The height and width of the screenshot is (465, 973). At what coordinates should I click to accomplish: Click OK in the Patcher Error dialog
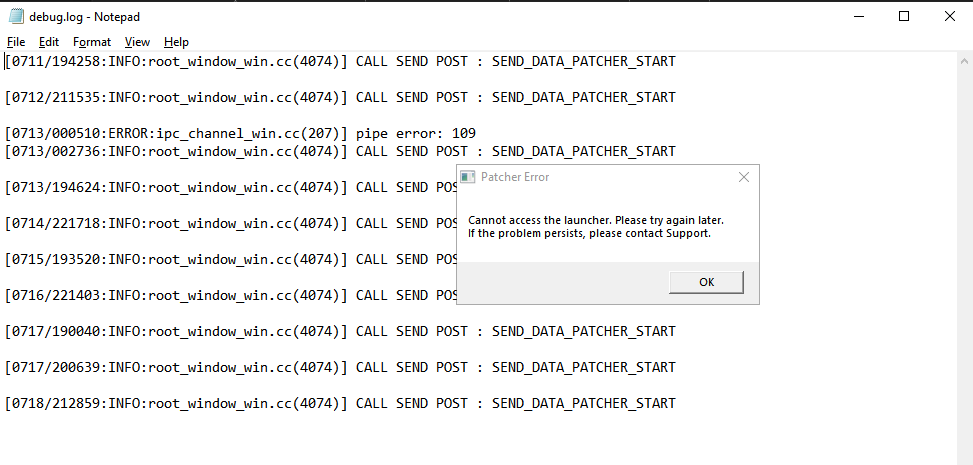tap(706, 282)
